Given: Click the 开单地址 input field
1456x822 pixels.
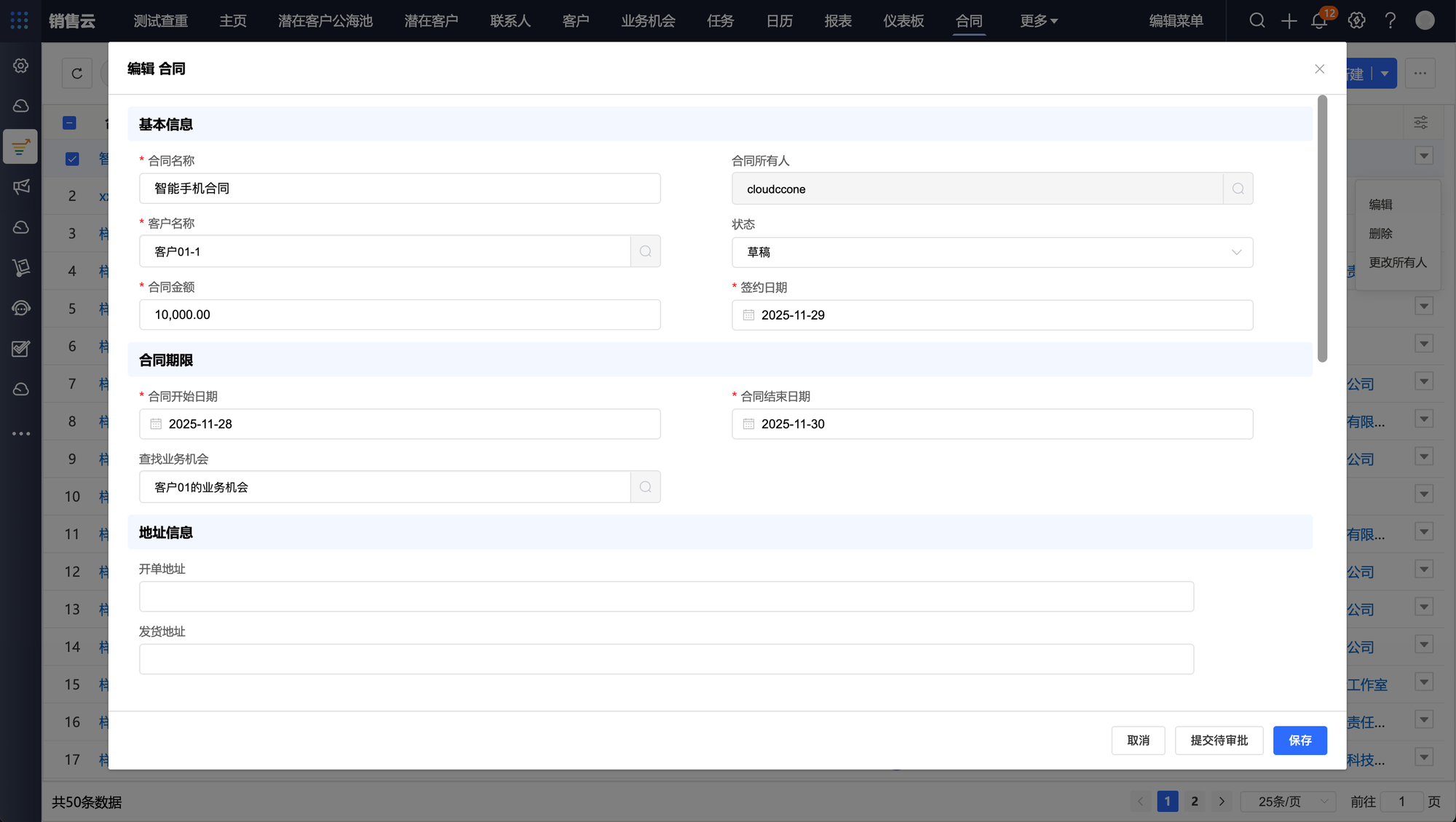Looking at the screenshot, I should [x=665, y=596].
